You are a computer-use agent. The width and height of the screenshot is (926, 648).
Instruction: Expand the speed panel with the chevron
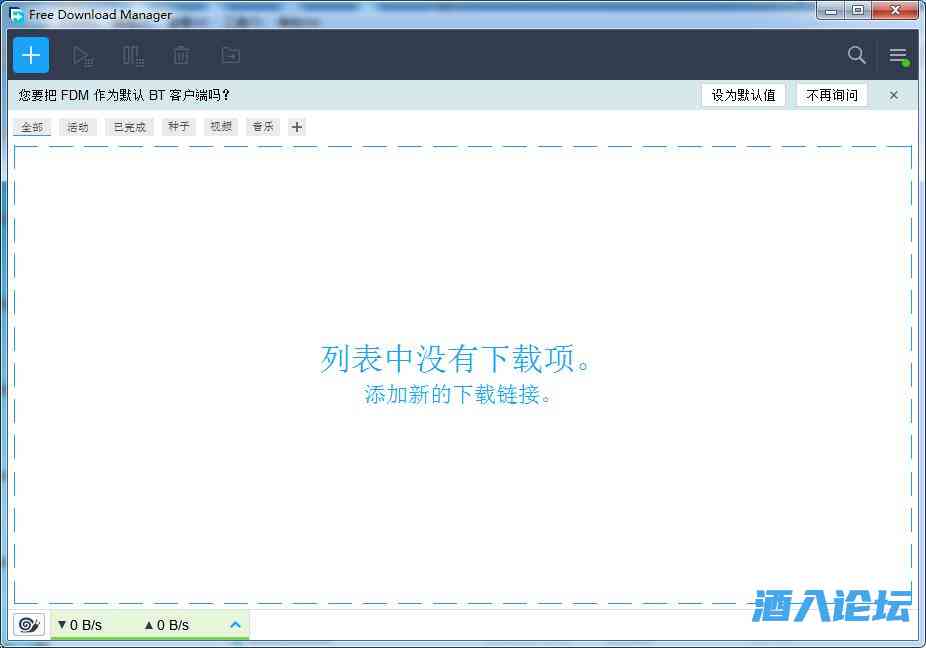tap(236, 625)
